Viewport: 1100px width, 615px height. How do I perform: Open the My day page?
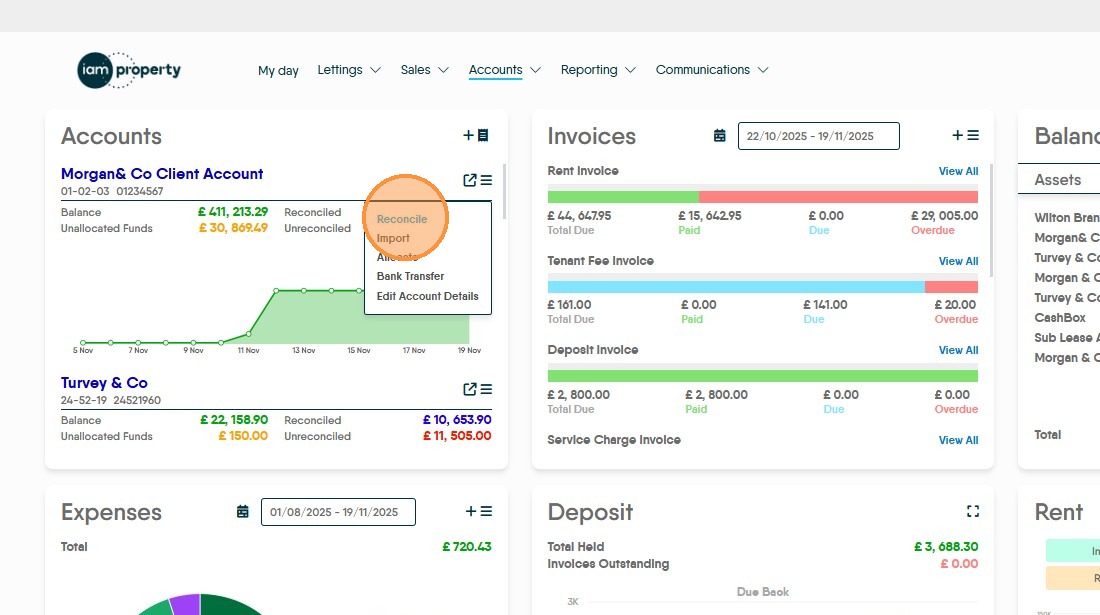click(278, 70)
